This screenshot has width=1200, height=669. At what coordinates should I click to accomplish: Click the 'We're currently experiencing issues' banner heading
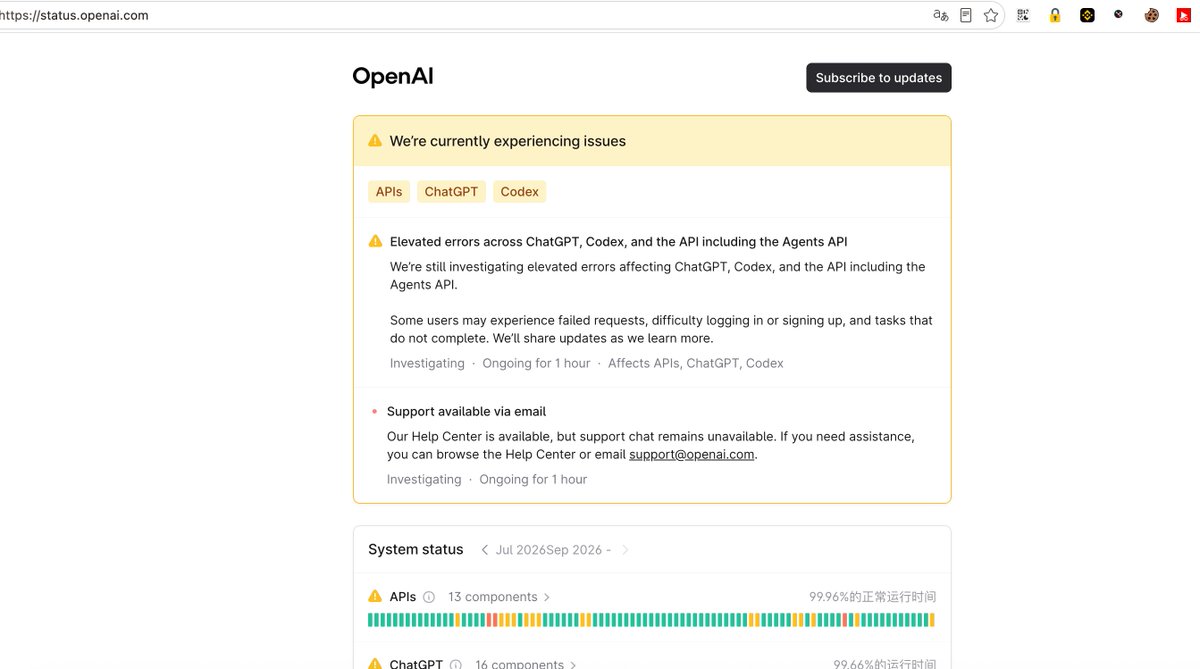pos(508,141)
